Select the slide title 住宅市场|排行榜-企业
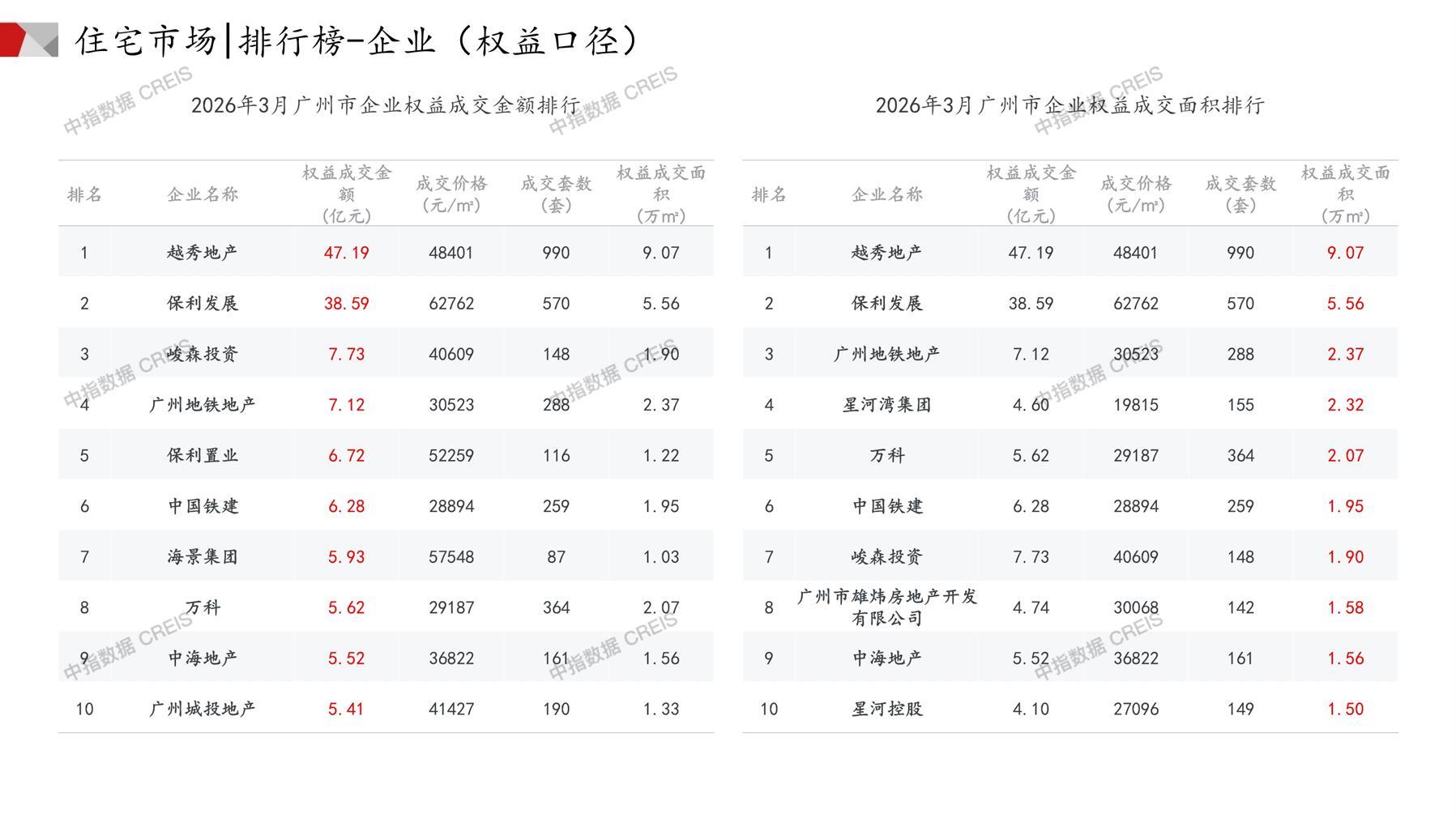 357,40
